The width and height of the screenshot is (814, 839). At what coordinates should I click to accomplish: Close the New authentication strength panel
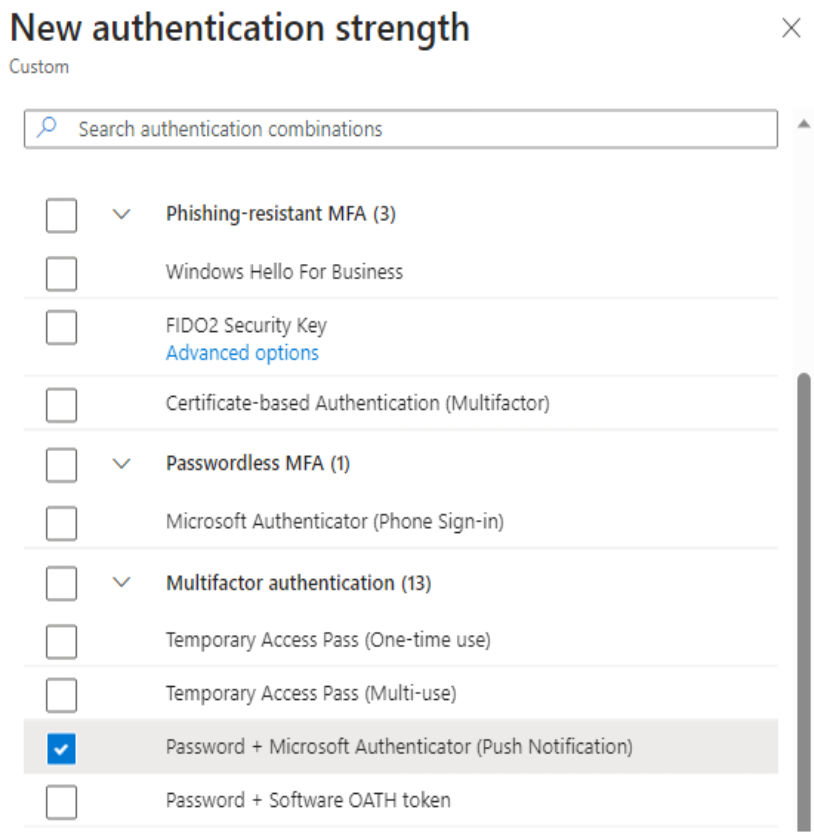tap(791, 28)
